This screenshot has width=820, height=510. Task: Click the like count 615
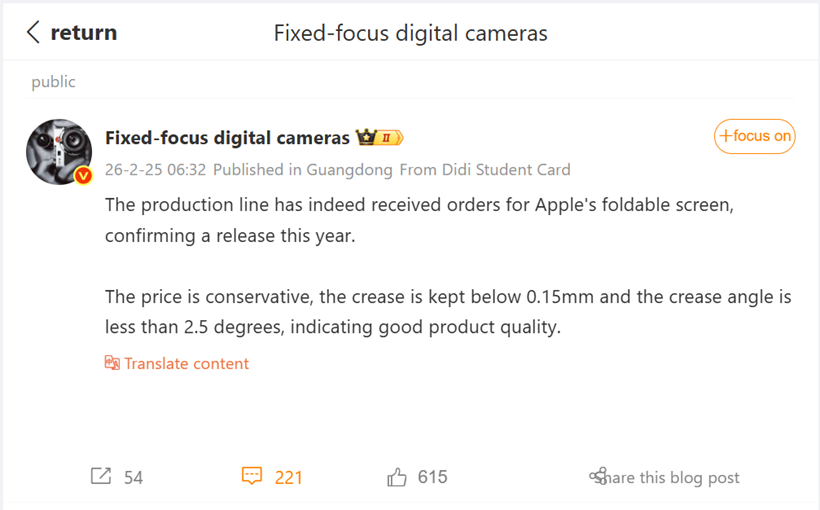tap(432, 477)
